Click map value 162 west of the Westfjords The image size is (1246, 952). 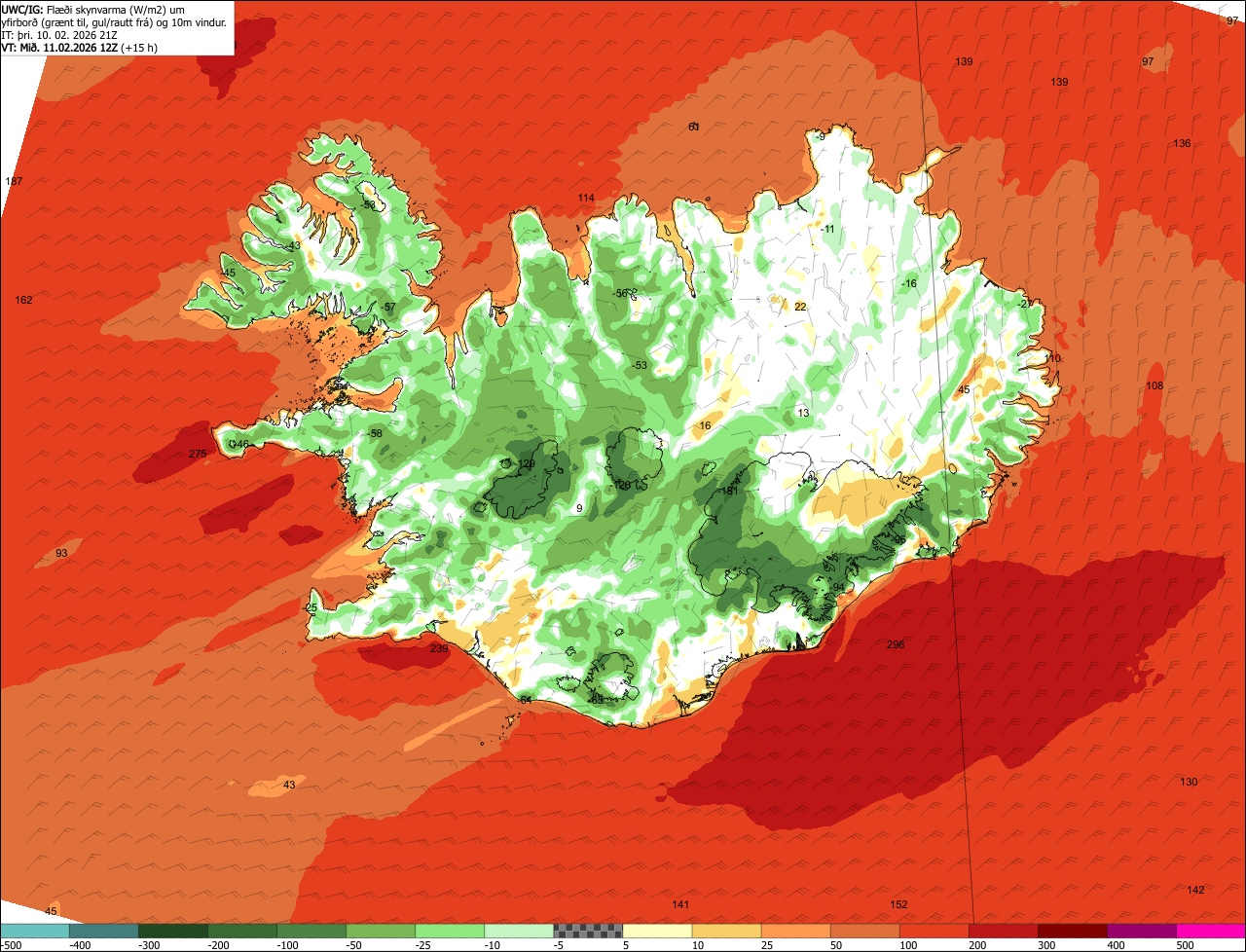(x=23, y=300)
